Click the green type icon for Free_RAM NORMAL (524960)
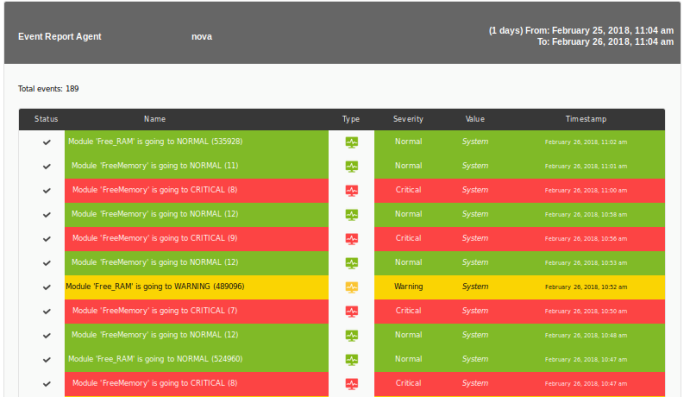The width and height of the screenshot is (690, 397). click(351, 360)
